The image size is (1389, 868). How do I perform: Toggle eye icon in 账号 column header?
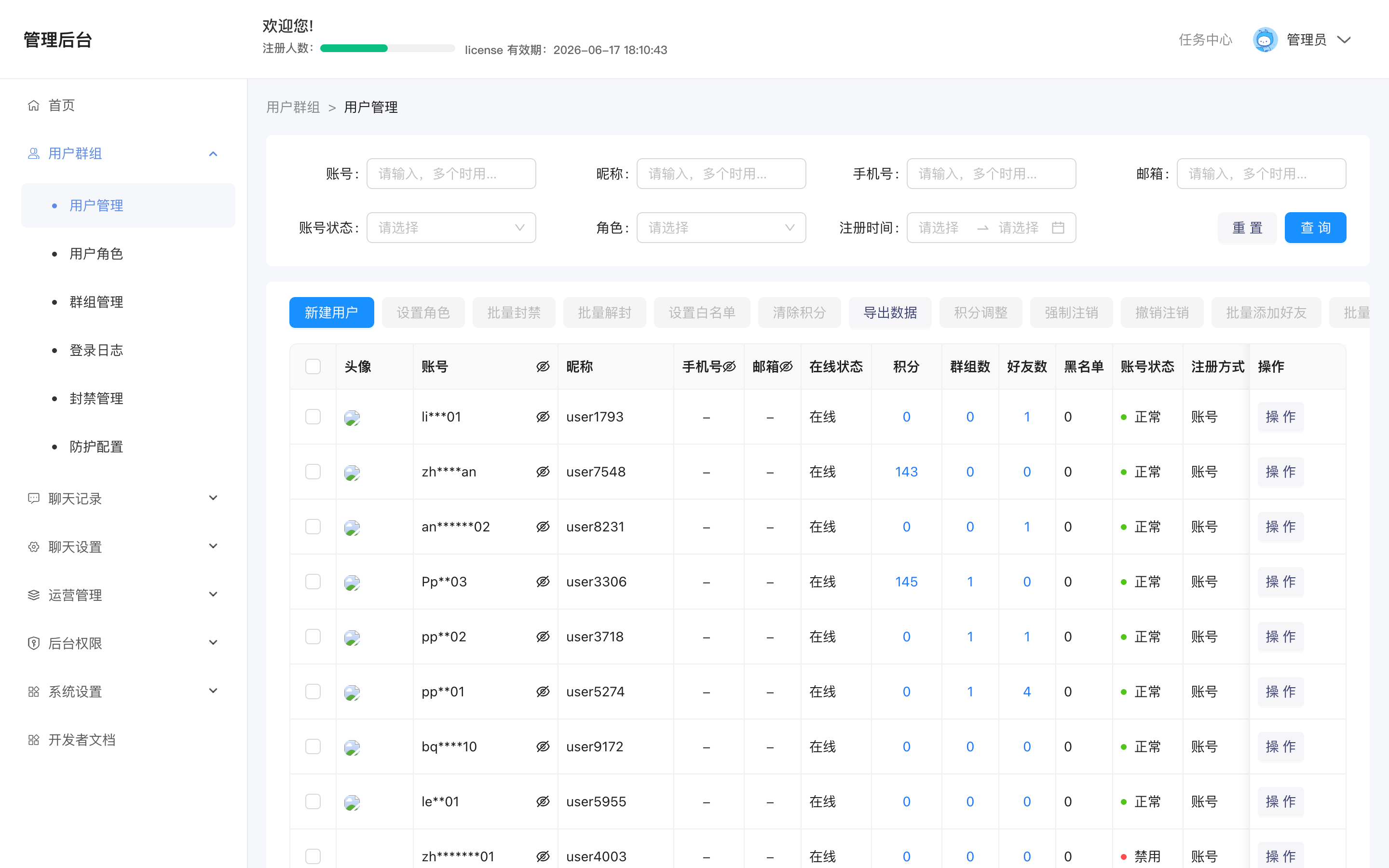point(543,367)
